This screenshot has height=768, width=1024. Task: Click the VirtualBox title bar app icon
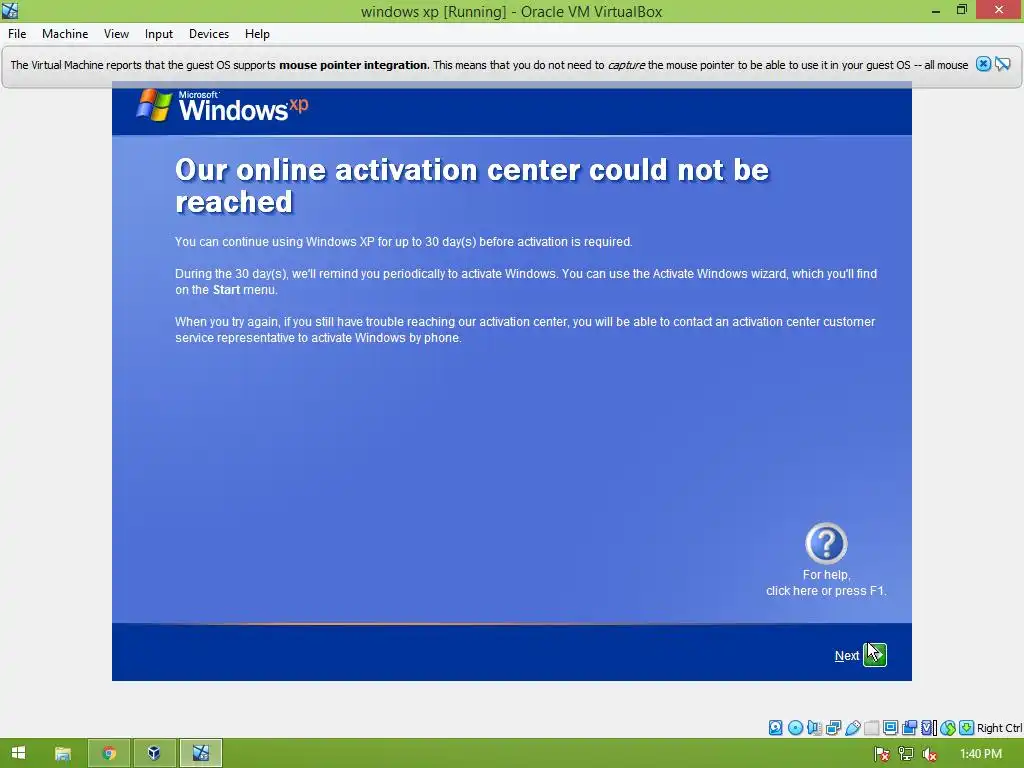(x=10, y=10)
